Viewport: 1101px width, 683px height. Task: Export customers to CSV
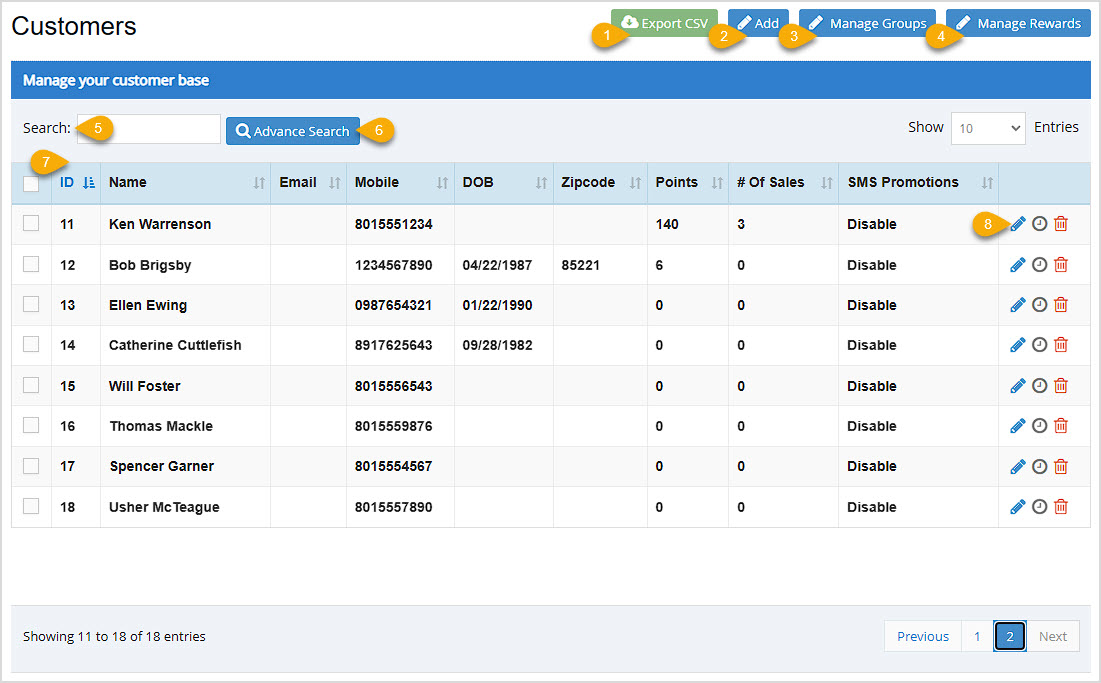[664, 22]
